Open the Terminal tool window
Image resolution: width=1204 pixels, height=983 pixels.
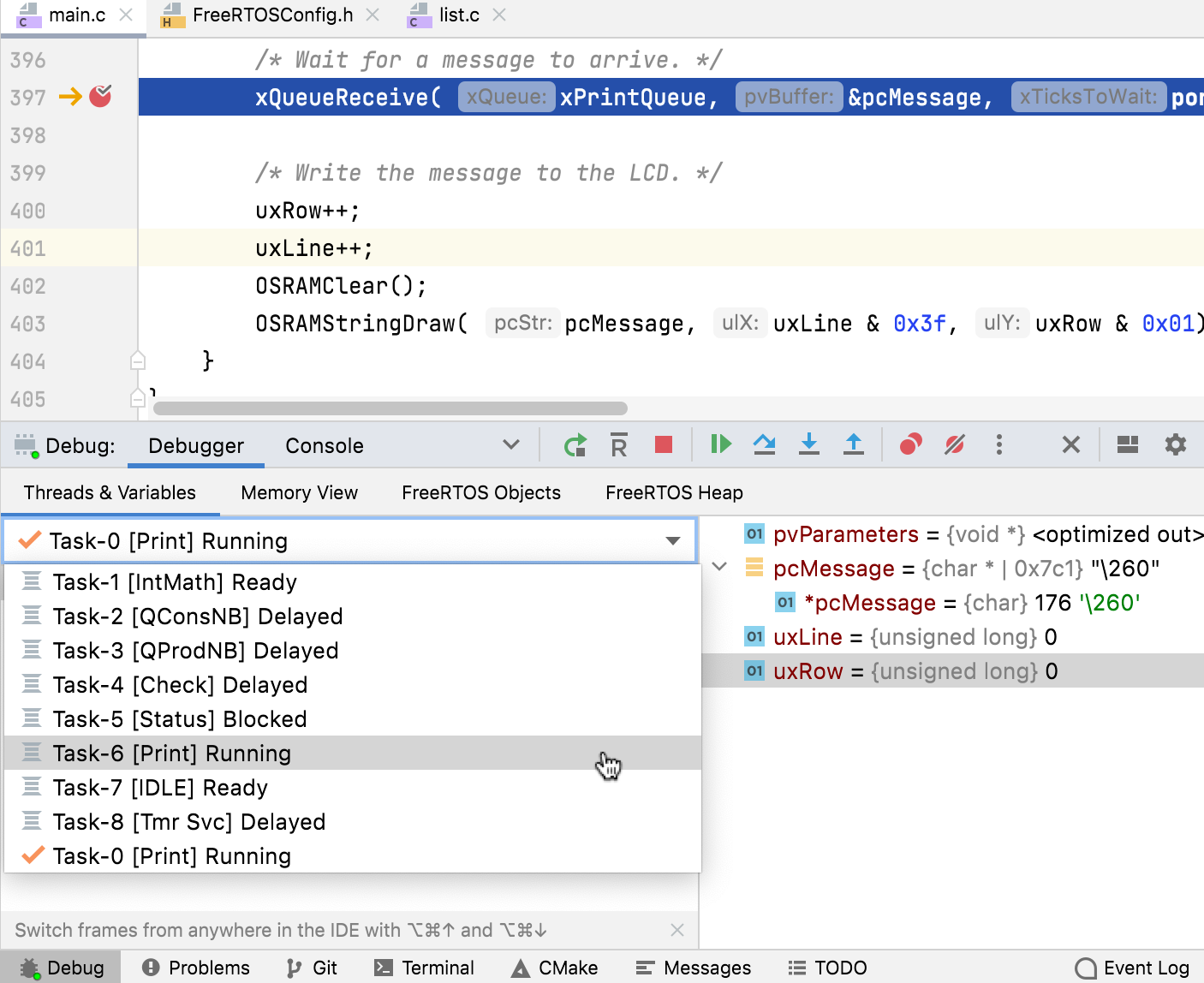coord(426,967)
